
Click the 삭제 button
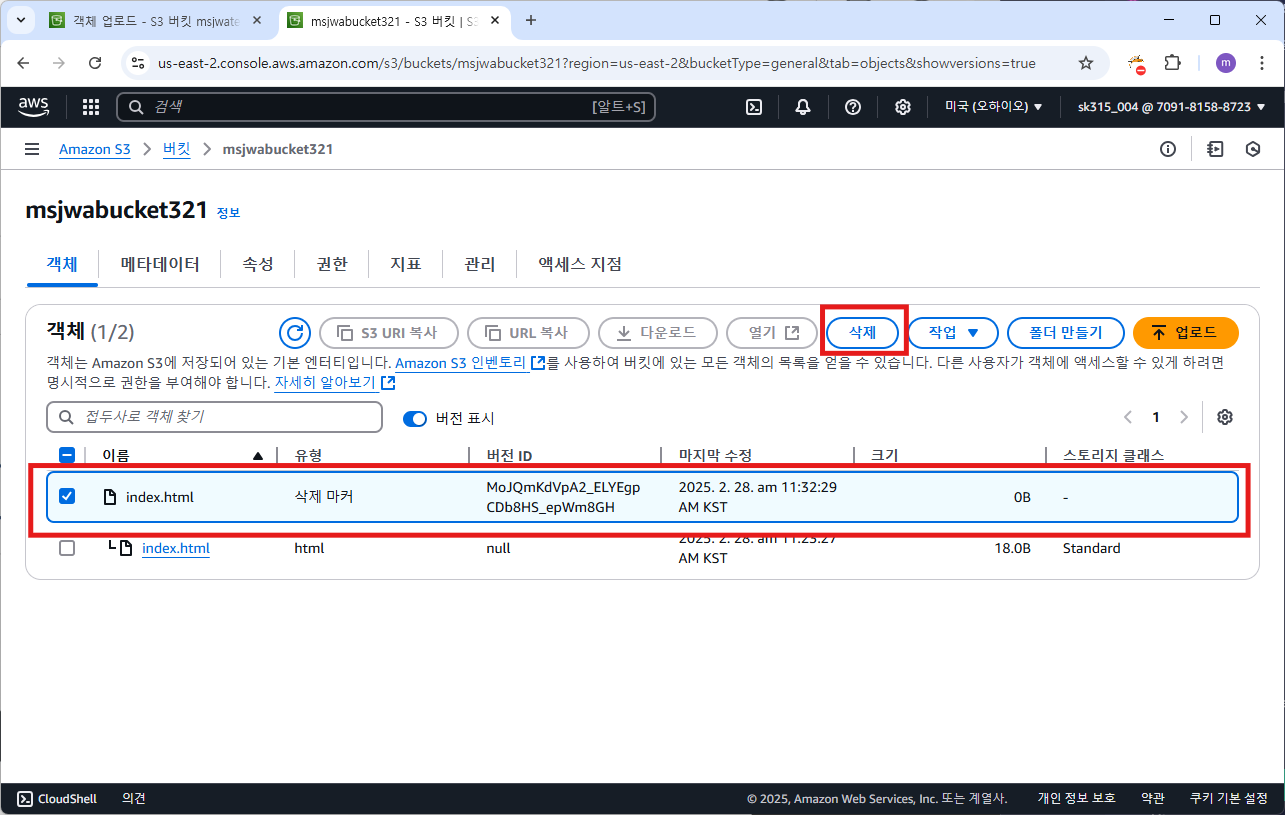(862, 333)
